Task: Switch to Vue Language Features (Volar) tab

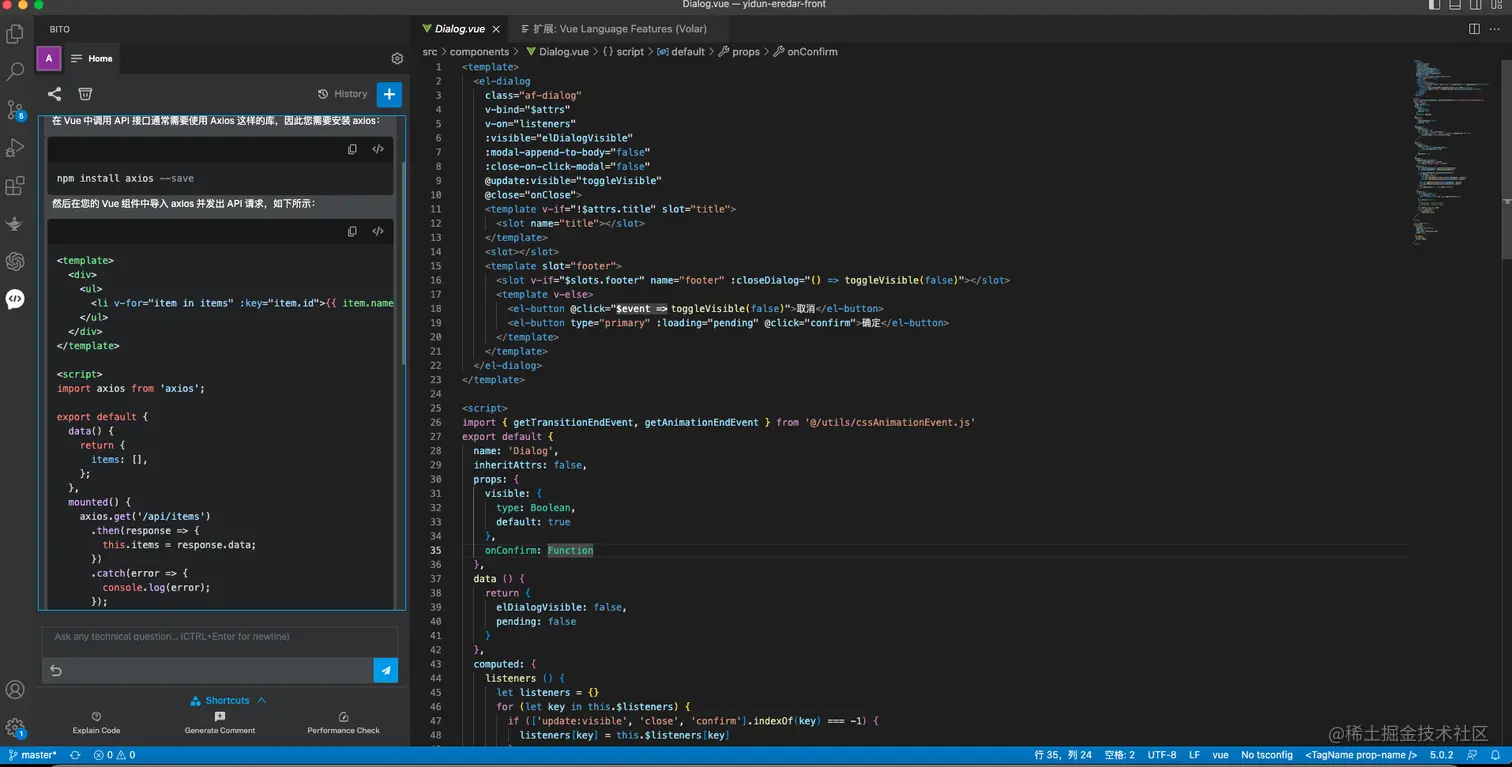Action: [619, 29]
